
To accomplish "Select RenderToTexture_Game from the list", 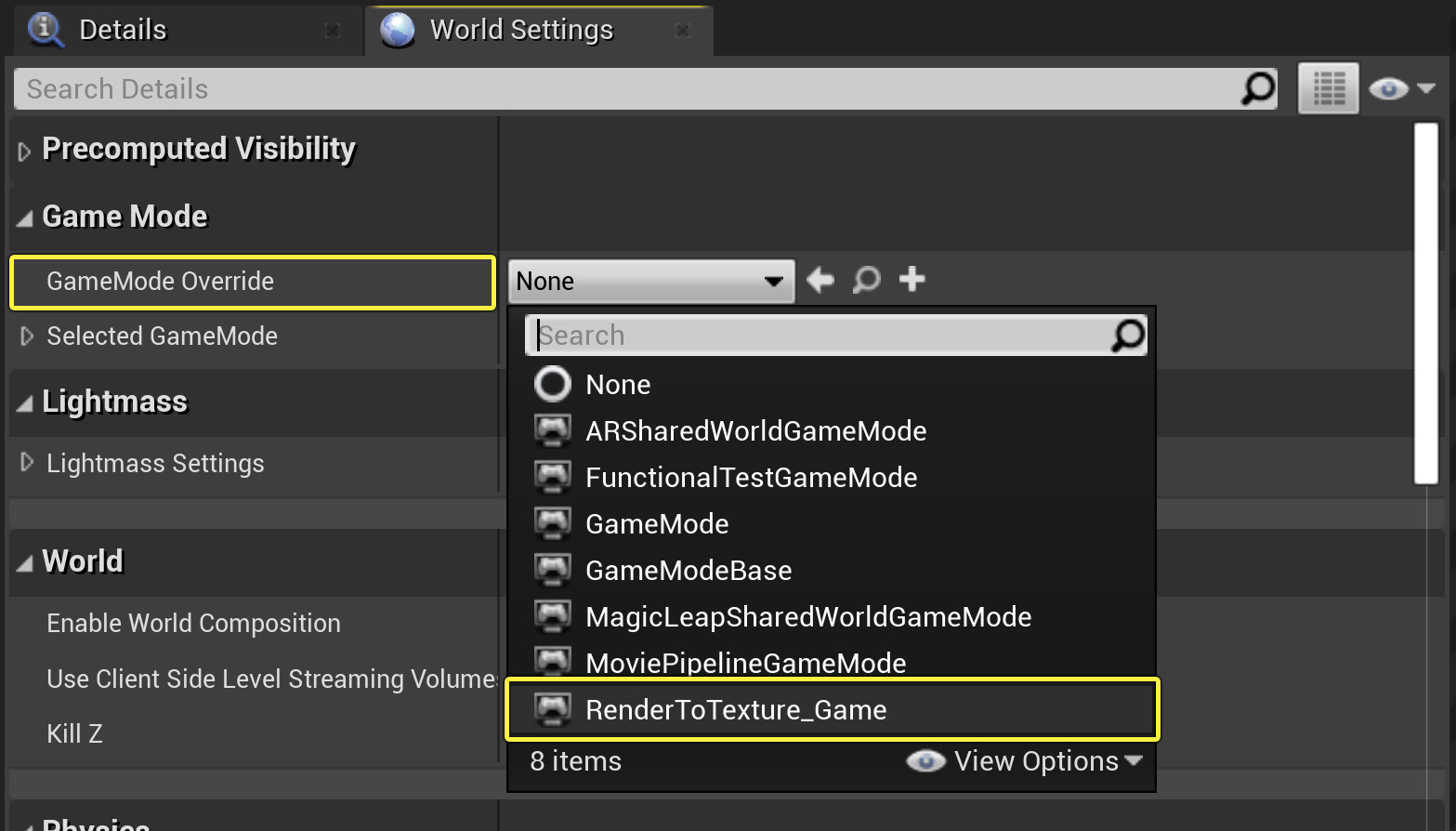I will 735,709.
